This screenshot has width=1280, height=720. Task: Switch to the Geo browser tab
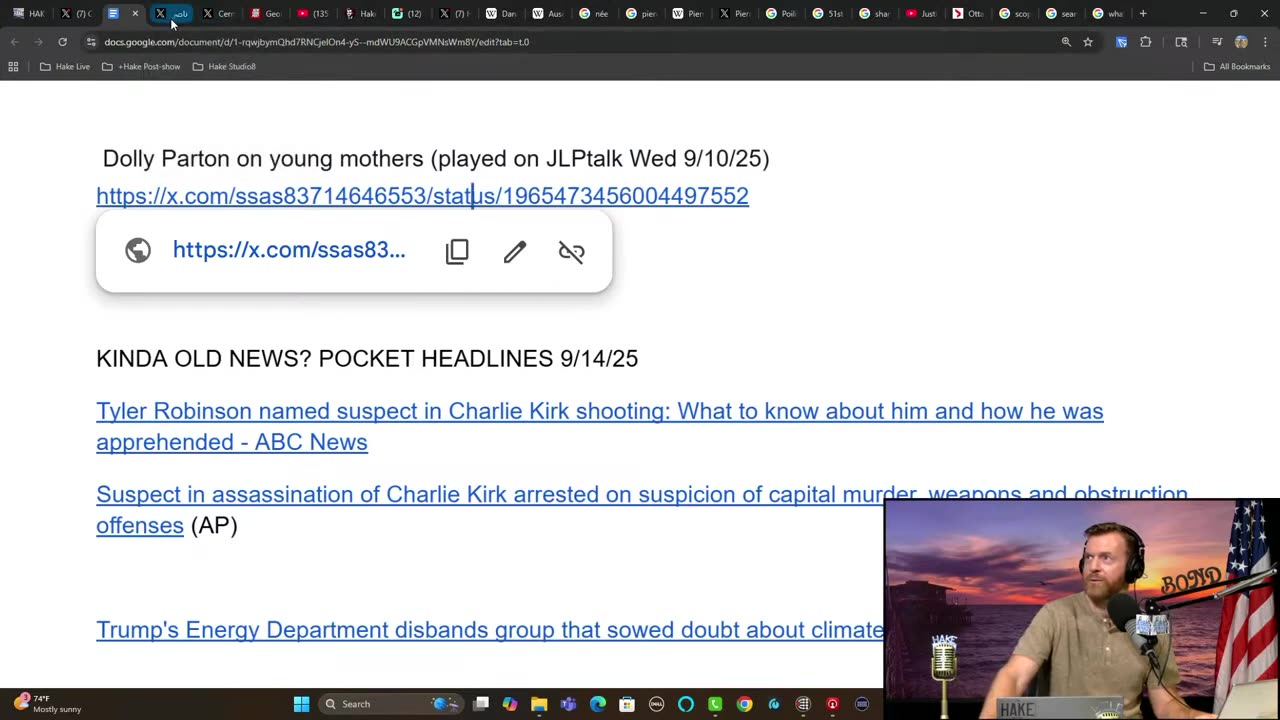(266, 14)
